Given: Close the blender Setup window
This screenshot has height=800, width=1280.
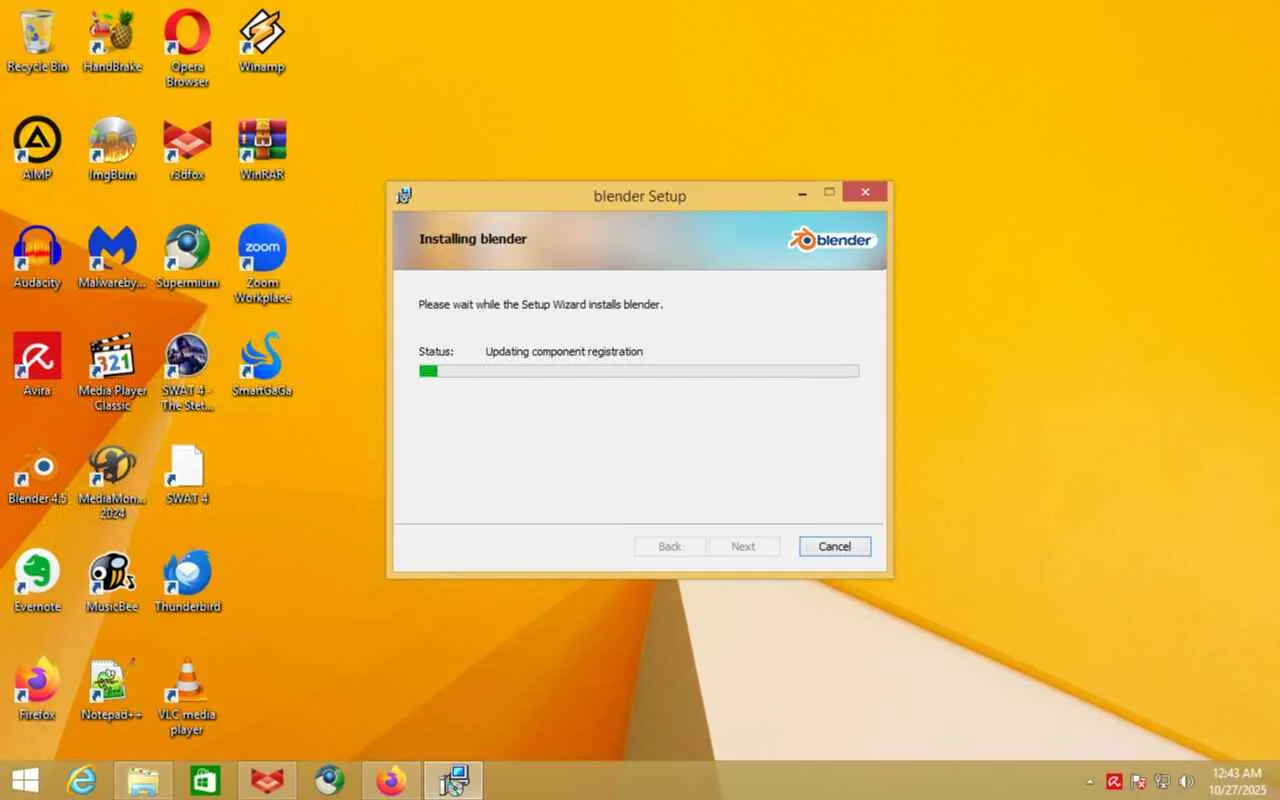Looking at the screenshot, I should point(864,192).
